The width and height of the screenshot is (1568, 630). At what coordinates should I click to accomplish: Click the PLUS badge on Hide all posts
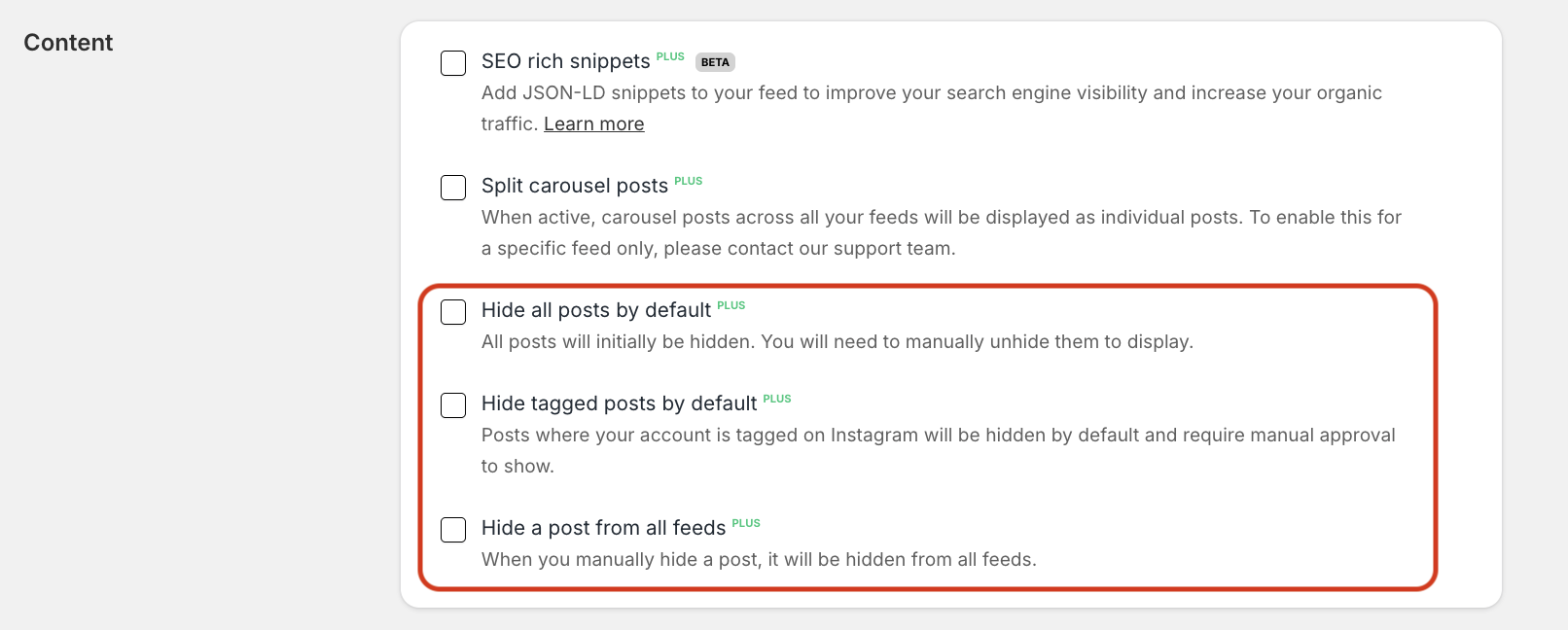731,305
